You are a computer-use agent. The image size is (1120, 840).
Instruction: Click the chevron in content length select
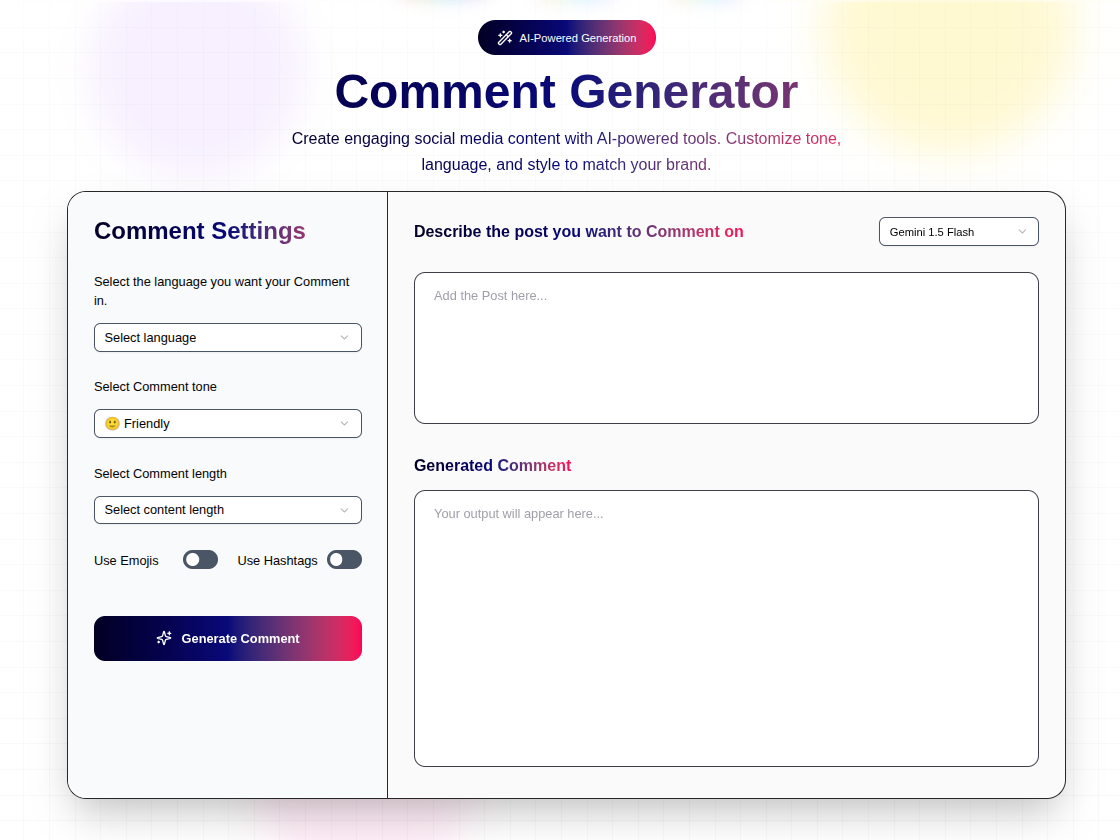[344, 510]
